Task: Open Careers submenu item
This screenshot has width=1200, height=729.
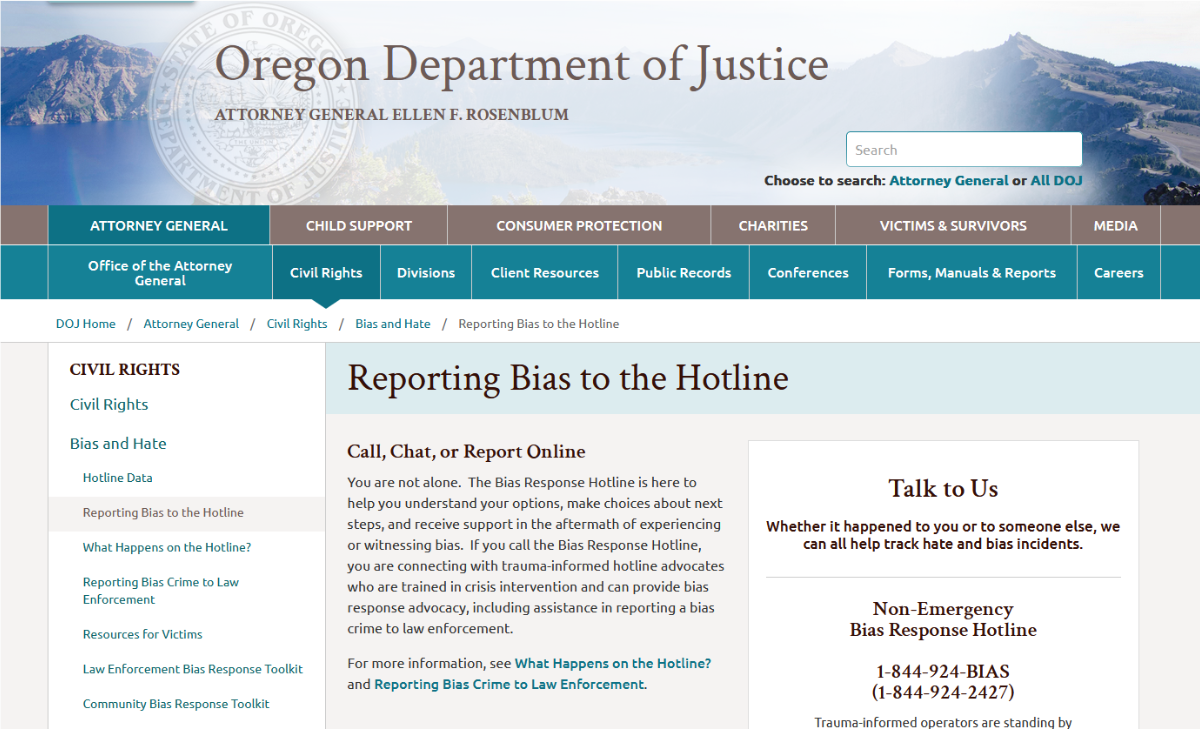Action: [x=1118, y=273]
